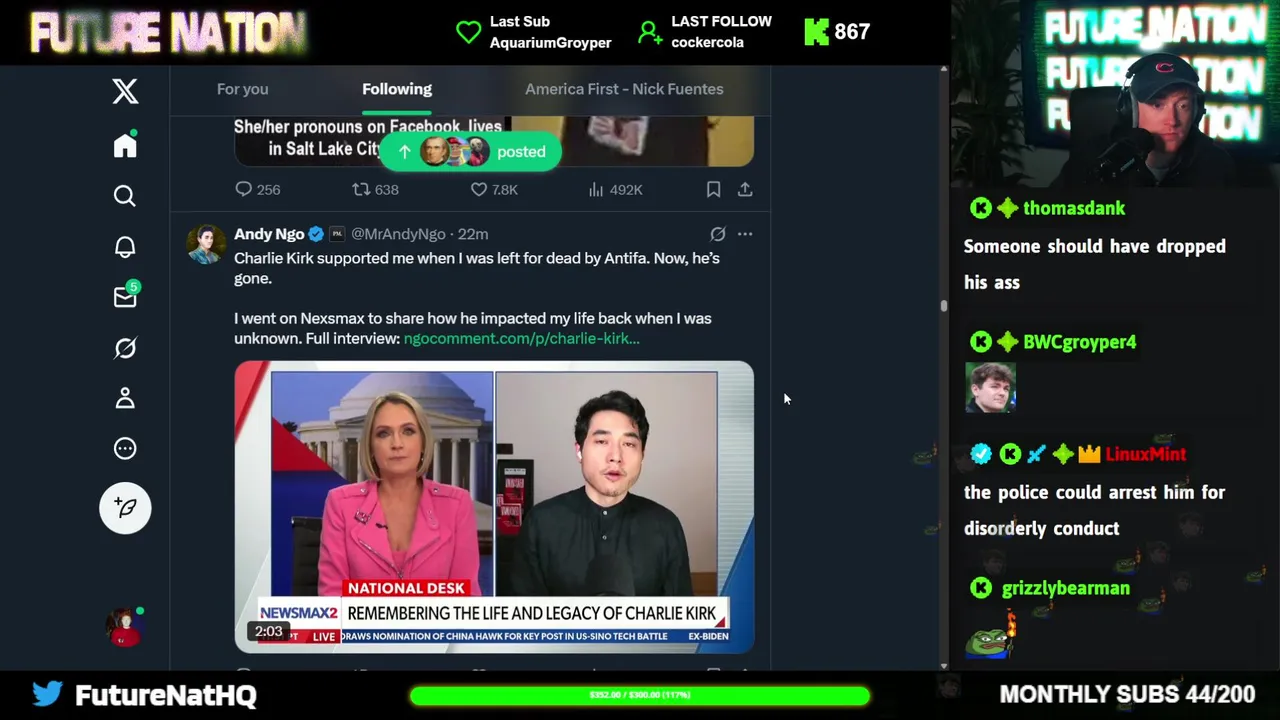The width and height of the screenshot is (1280, 720).
Task: Click Andy Ngo's blue verified badge
Action: point(316,234)
